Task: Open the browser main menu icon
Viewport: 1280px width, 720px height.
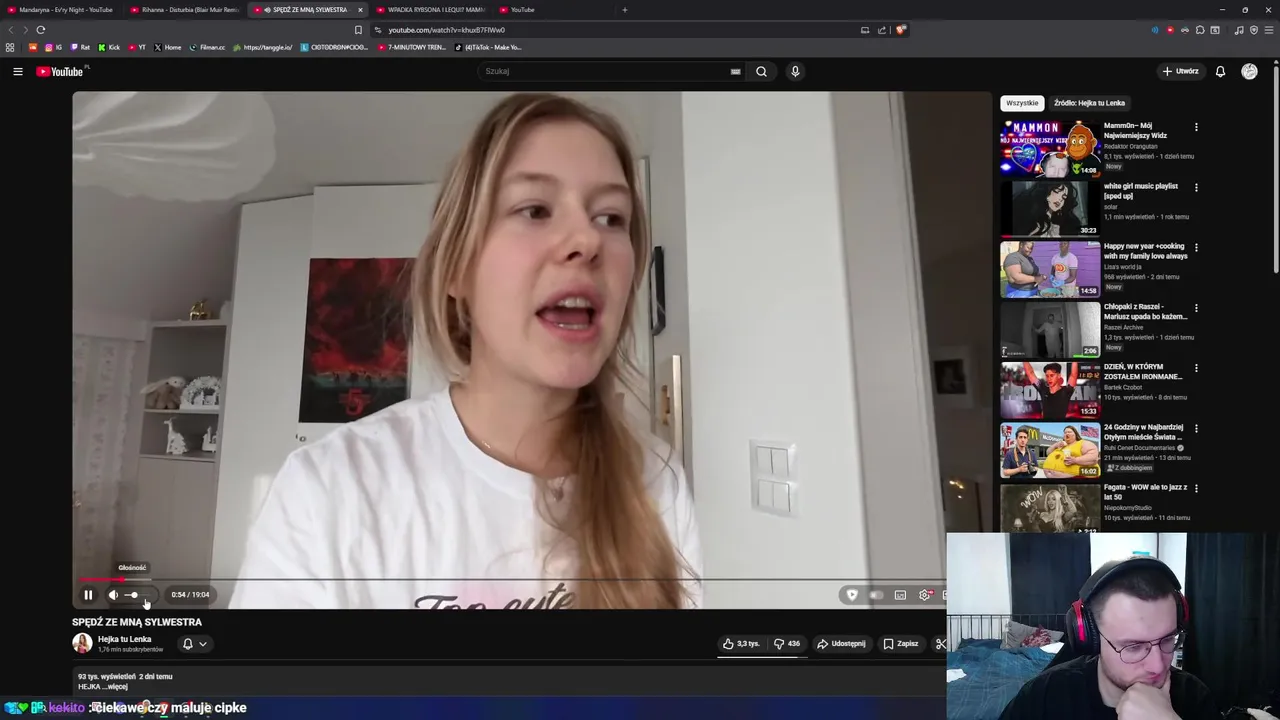Action: pos(1268,30)
